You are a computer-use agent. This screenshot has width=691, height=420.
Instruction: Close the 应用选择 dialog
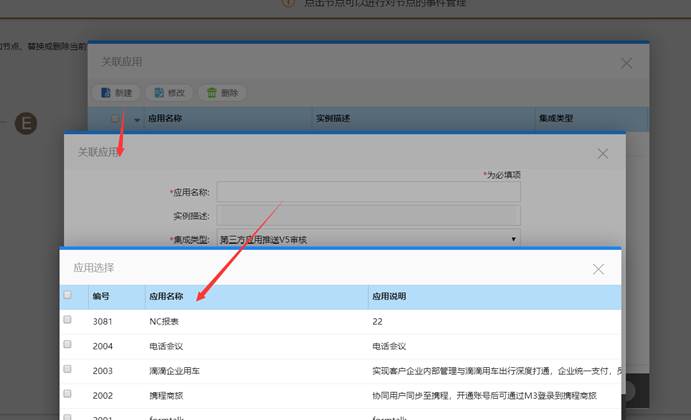tap(598, 269)
